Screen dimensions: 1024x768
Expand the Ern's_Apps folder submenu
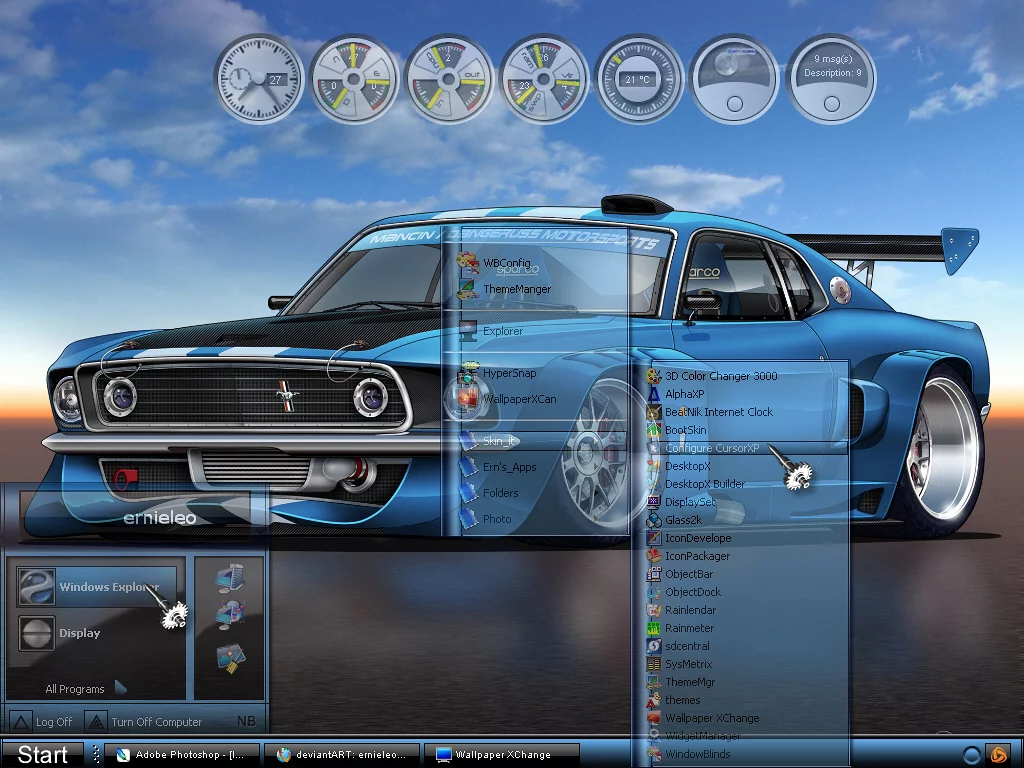point(509,467)
